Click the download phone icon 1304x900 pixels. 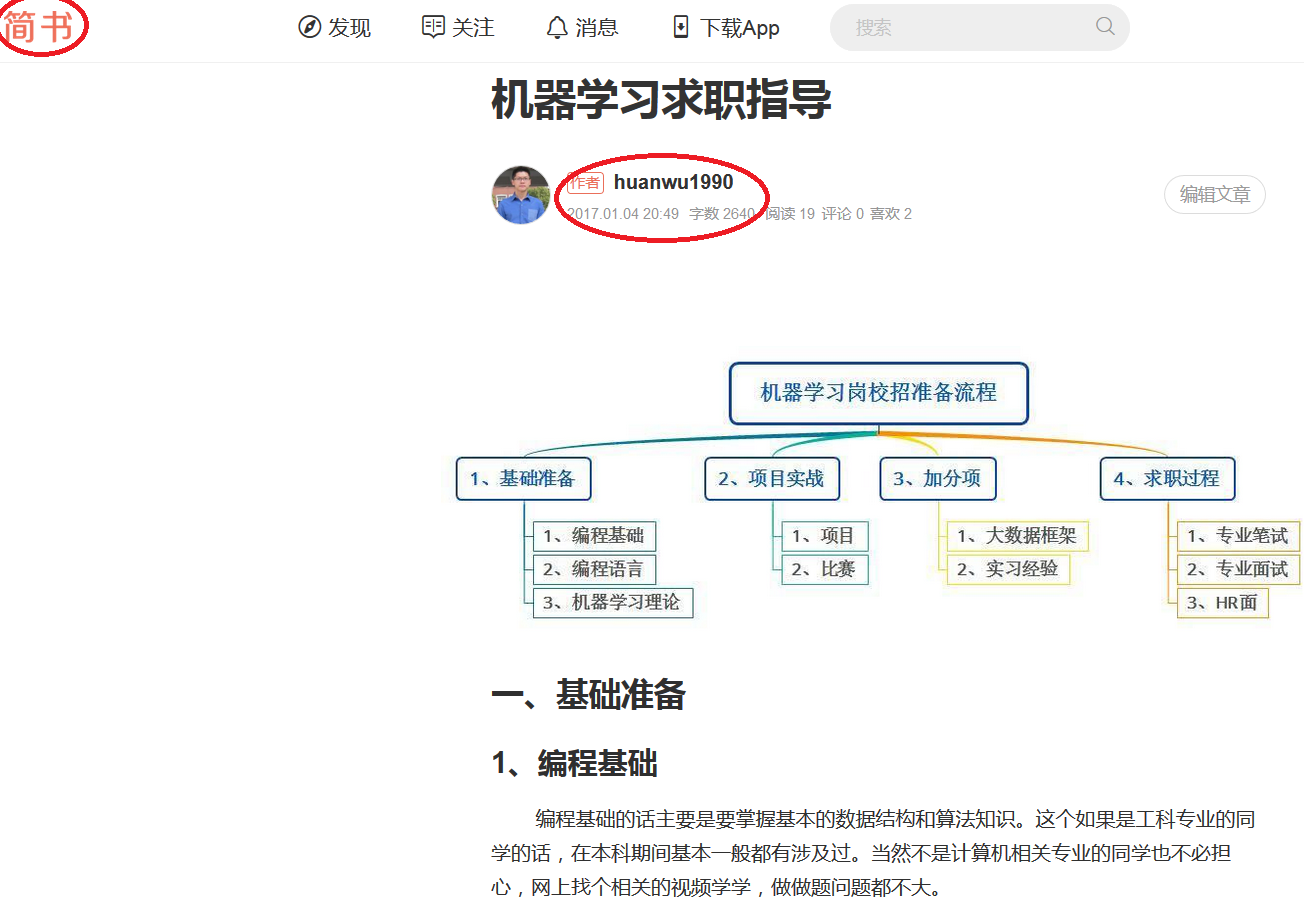tap(681, 27)
